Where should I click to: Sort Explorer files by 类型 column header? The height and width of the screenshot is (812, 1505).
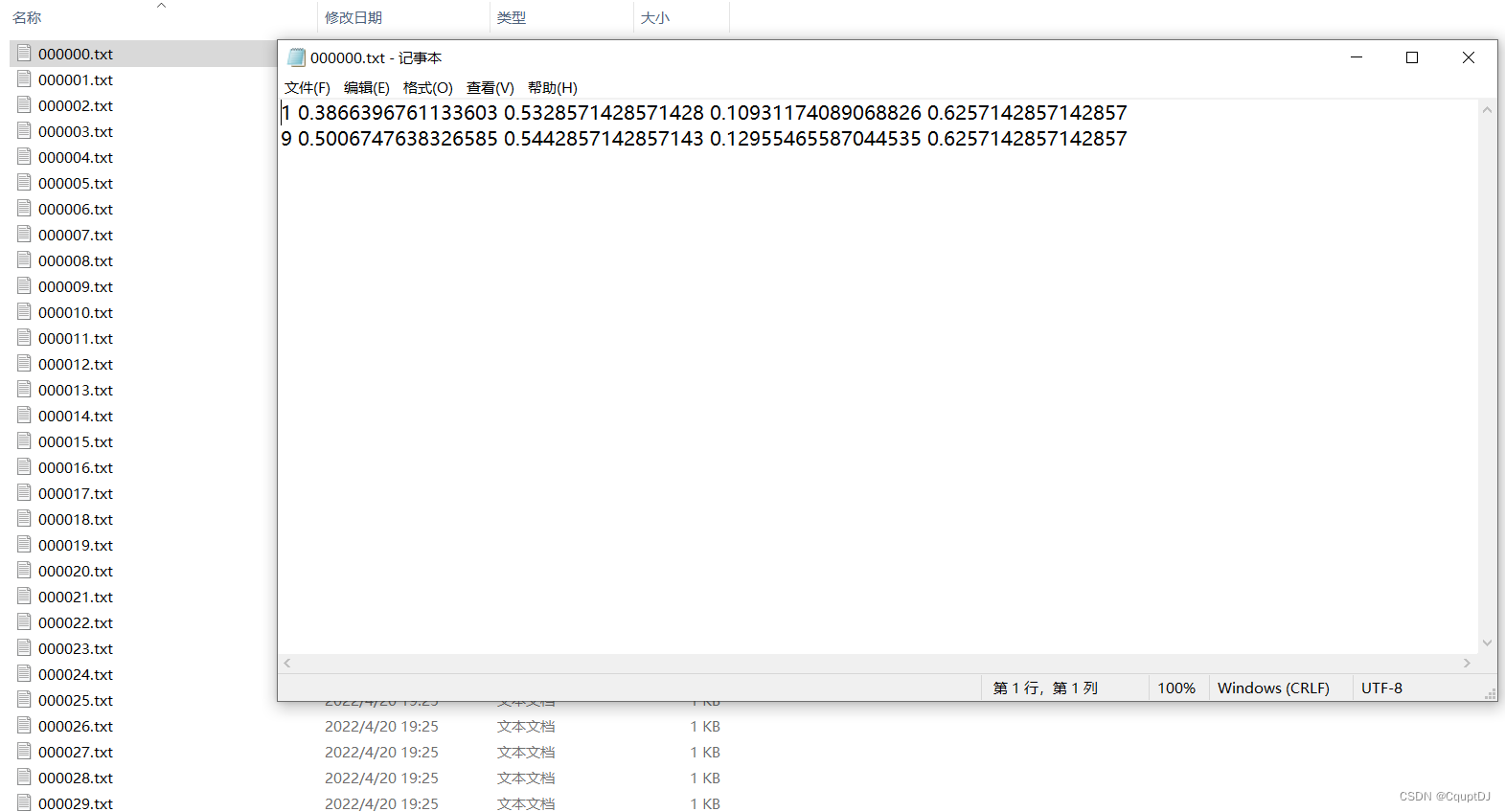point(512,18)
